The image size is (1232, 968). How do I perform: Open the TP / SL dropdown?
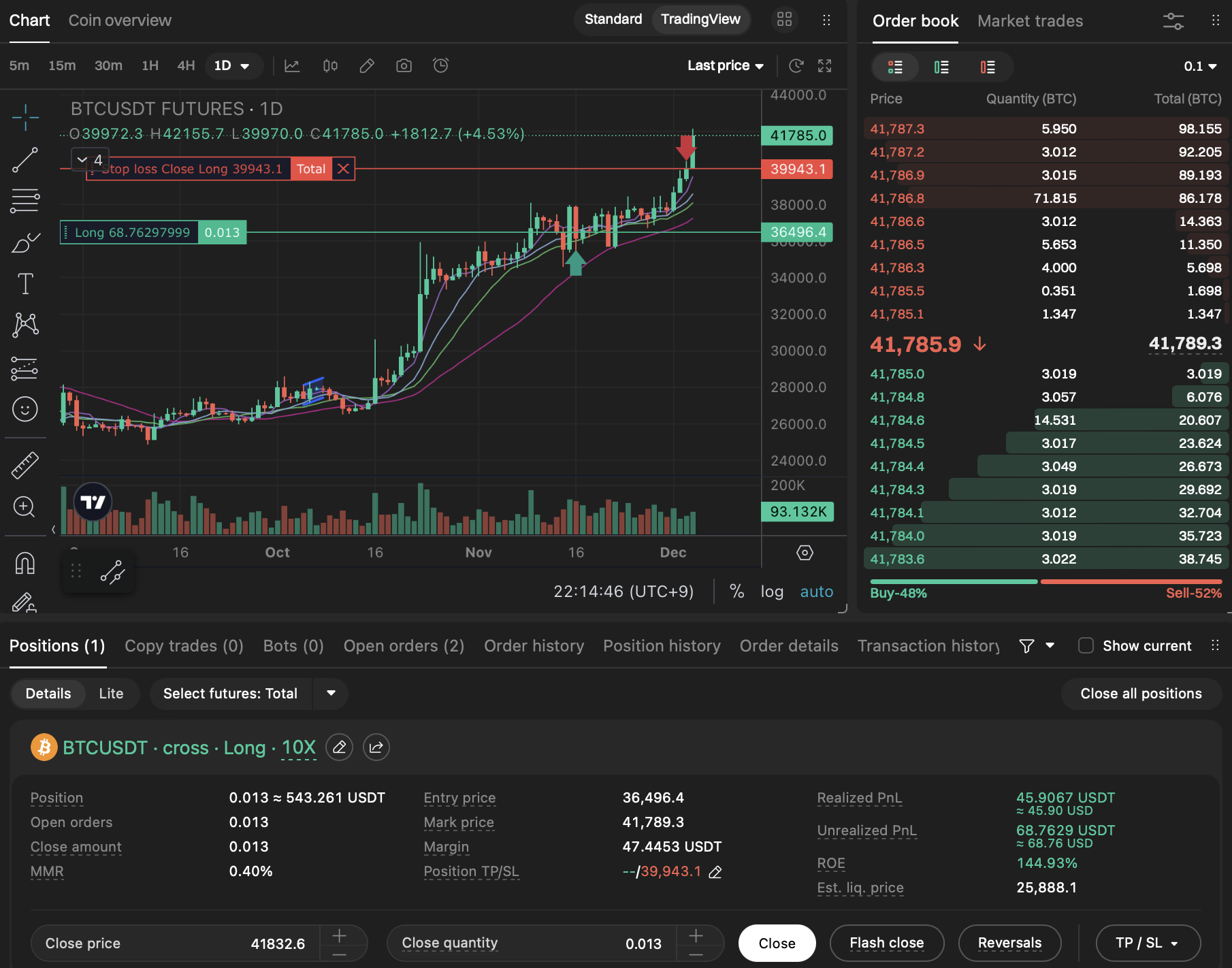click(x=1148, y=943)
